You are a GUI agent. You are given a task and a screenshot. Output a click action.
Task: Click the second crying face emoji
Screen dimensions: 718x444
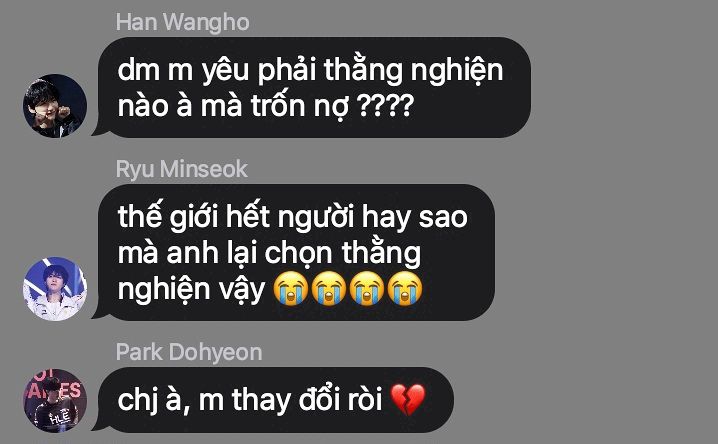pos(329,288)
